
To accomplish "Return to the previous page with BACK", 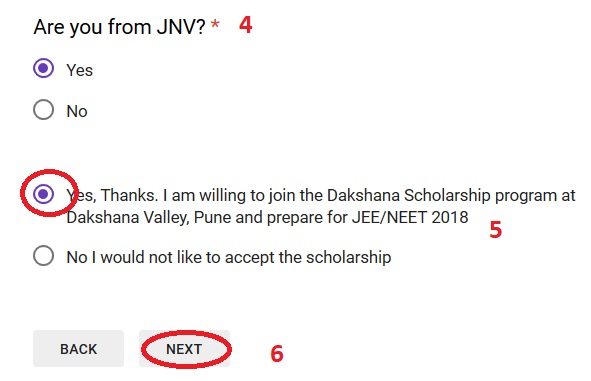I will (78, 349).
